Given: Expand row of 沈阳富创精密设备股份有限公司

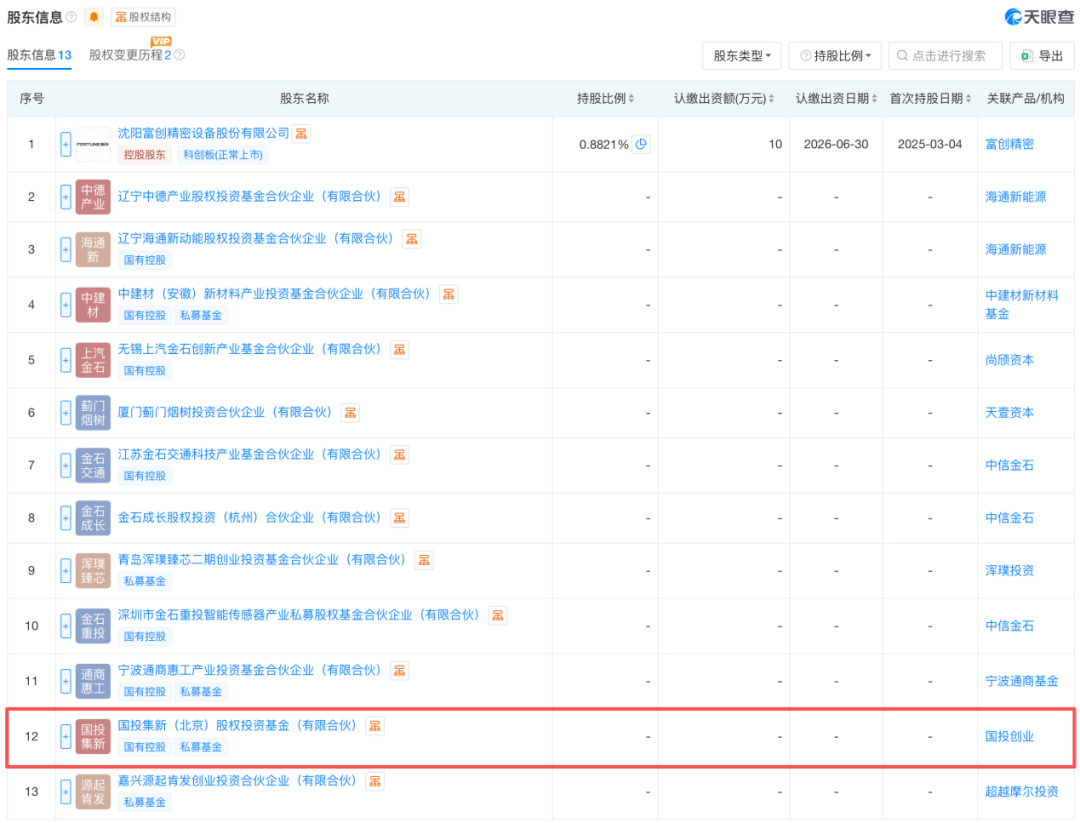Looking at the screenshot, I should coord(65,145).
